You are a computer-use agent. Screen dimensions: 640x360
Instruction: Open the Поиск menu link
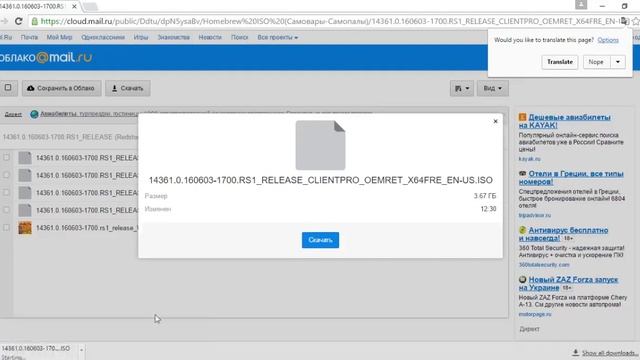coord(240,37)
